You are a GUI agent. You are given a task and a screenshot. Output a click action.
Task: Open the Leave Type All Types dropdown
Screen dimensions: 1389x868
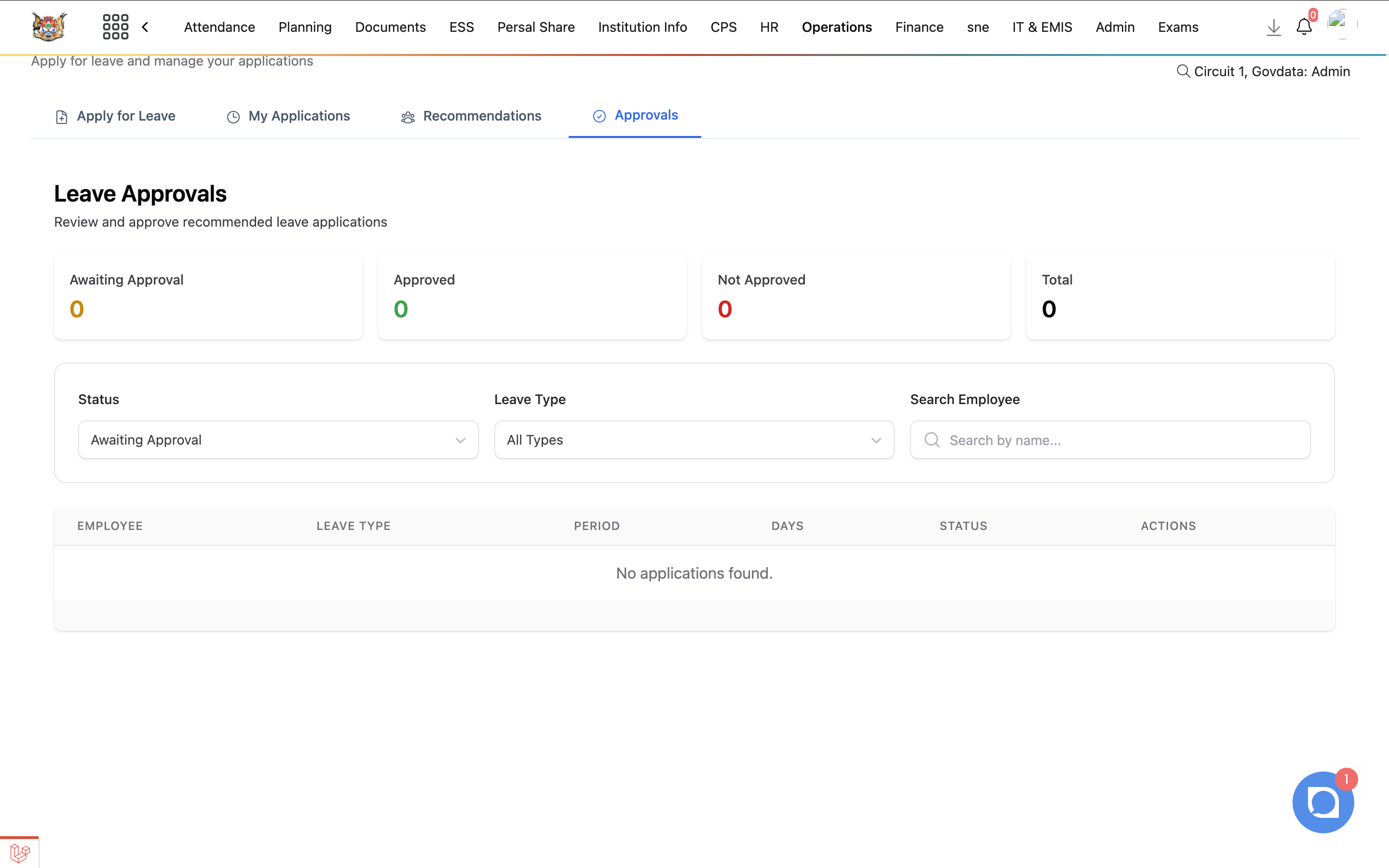[x=694, y=440]
